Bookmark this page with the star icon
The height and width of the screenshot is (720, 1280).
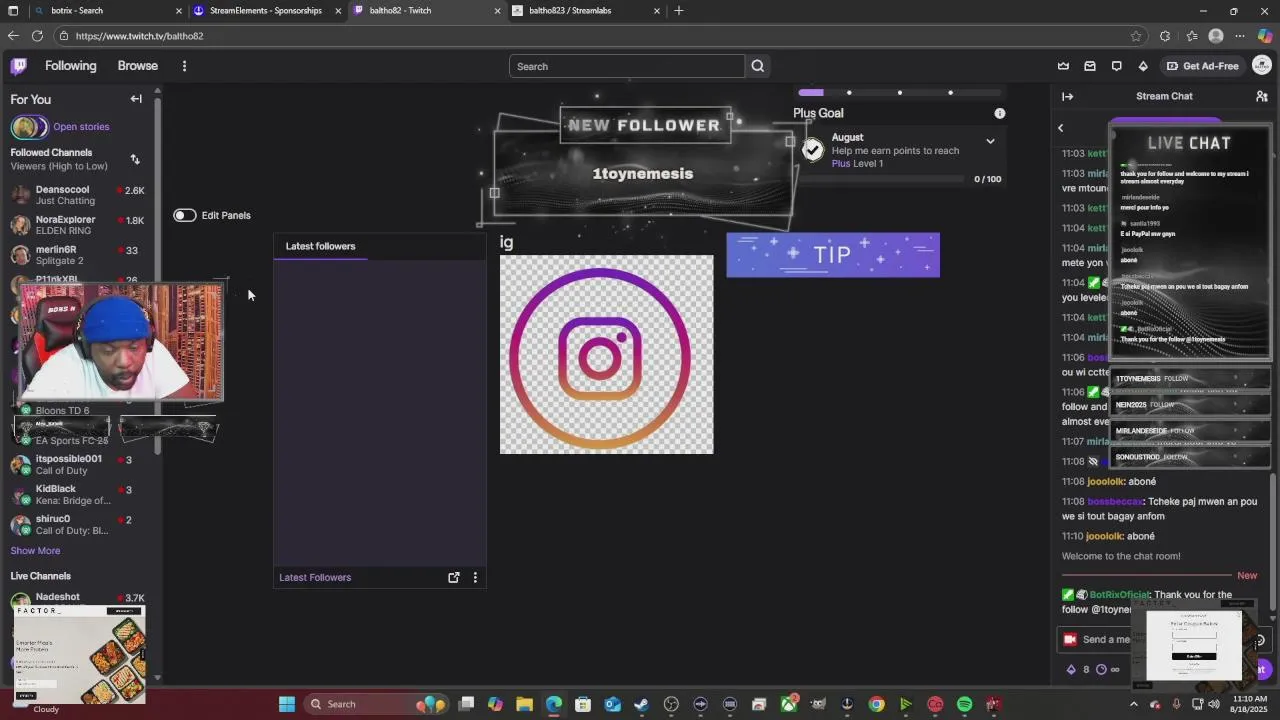coord(1136,36)
